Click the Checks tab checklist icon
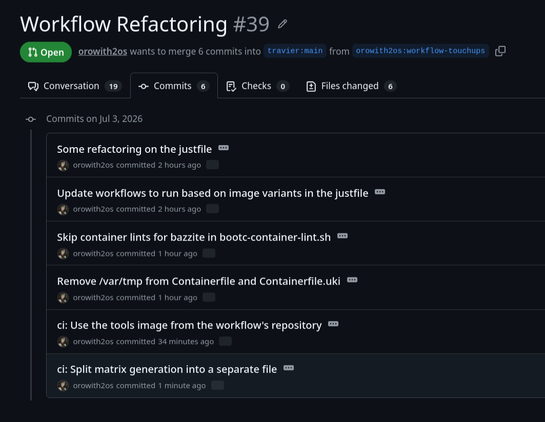Viewport: 545px width, 422px height. point(231,86)
